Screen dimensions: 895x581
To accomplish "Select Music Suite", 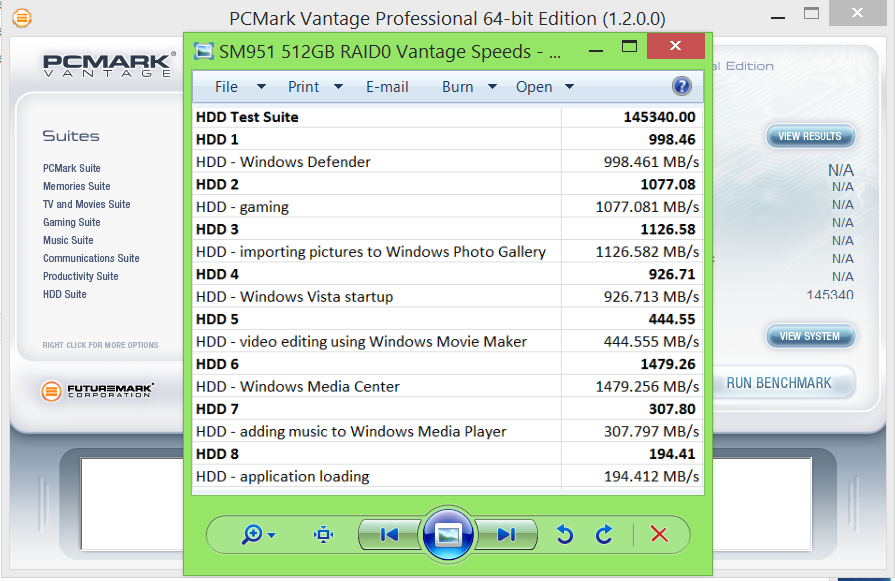I will pos(68,240).
